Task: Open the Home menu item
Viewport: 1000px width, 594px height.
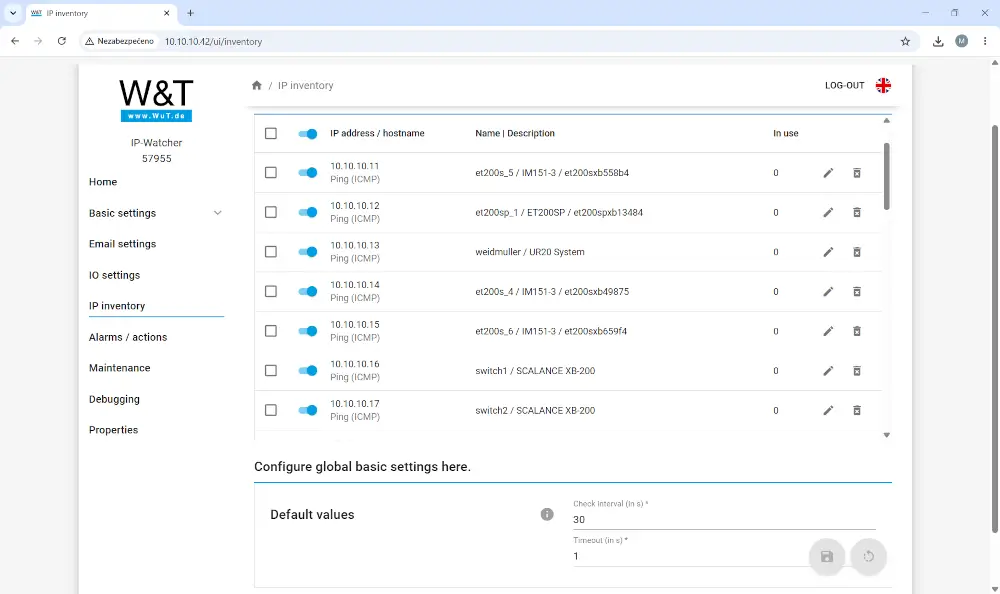Action: (x=103, y=182)
